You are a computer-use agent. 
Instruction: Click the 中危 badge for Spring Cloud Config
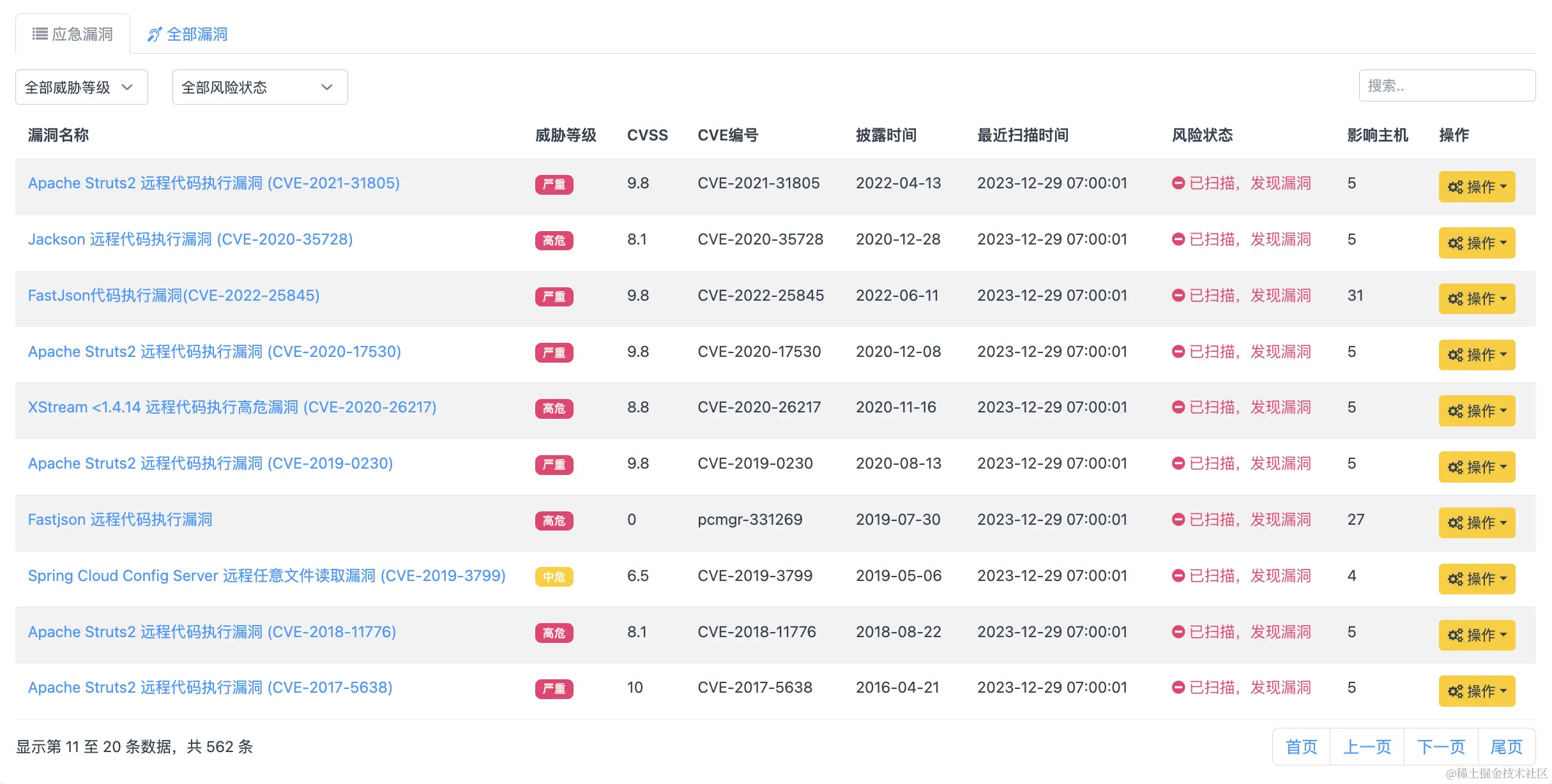click(554, 577)
